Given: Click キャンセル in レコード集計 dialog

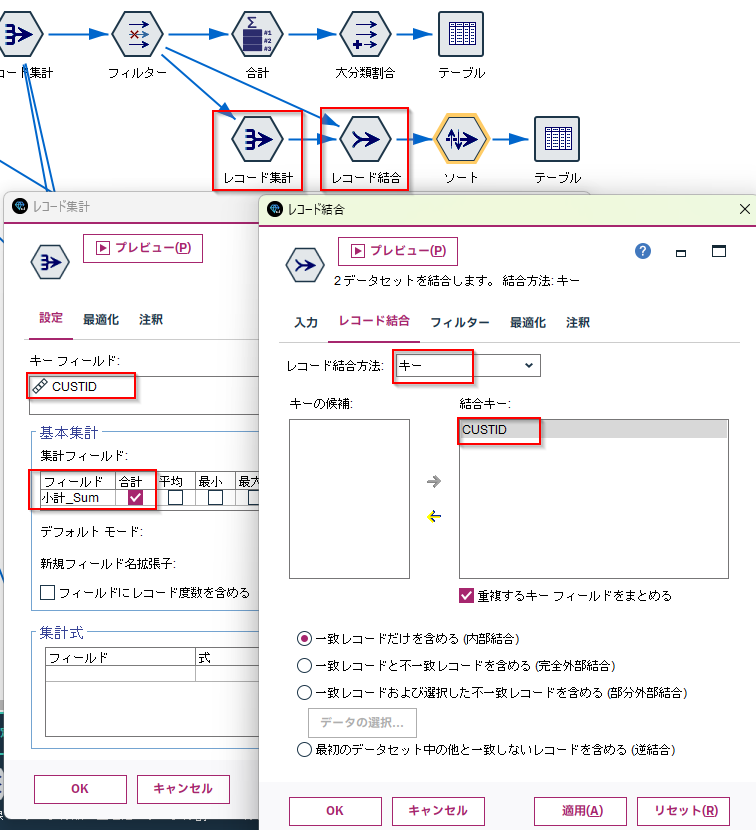Looking at the screenshot, I should (183, 789).
